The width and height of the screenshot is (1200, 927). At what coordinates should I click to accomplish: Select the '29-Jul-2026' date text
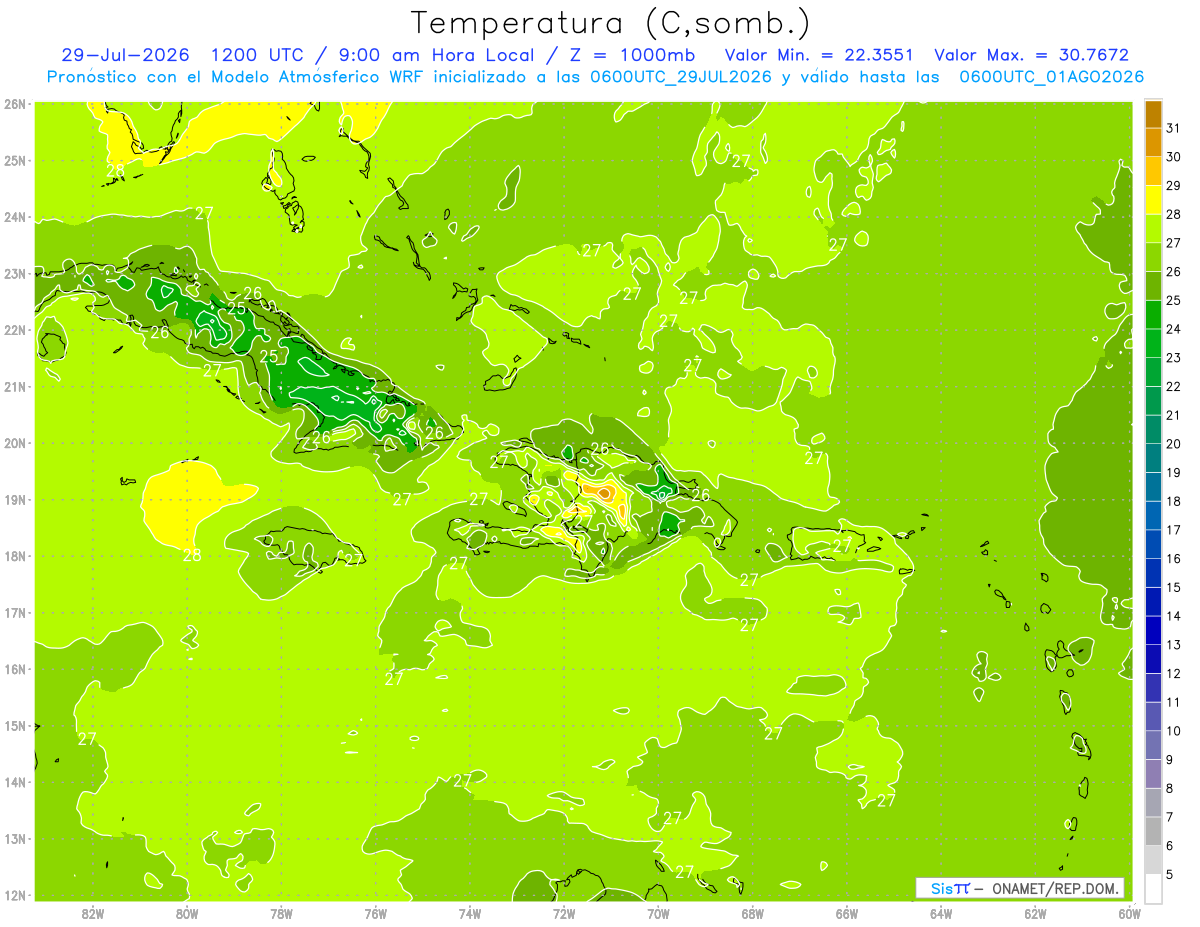126,55
